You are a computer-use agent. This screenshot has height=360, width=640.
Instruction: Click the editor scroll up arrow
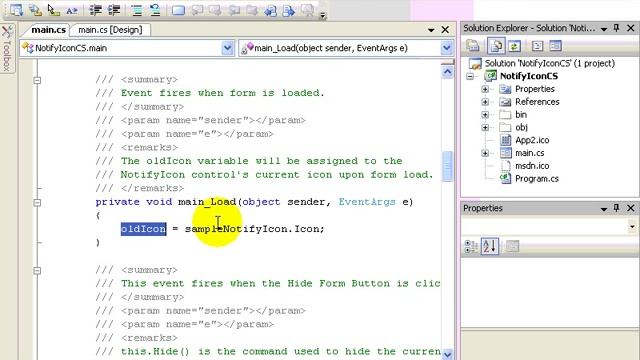pyautogui.click(x=447, y=72)
